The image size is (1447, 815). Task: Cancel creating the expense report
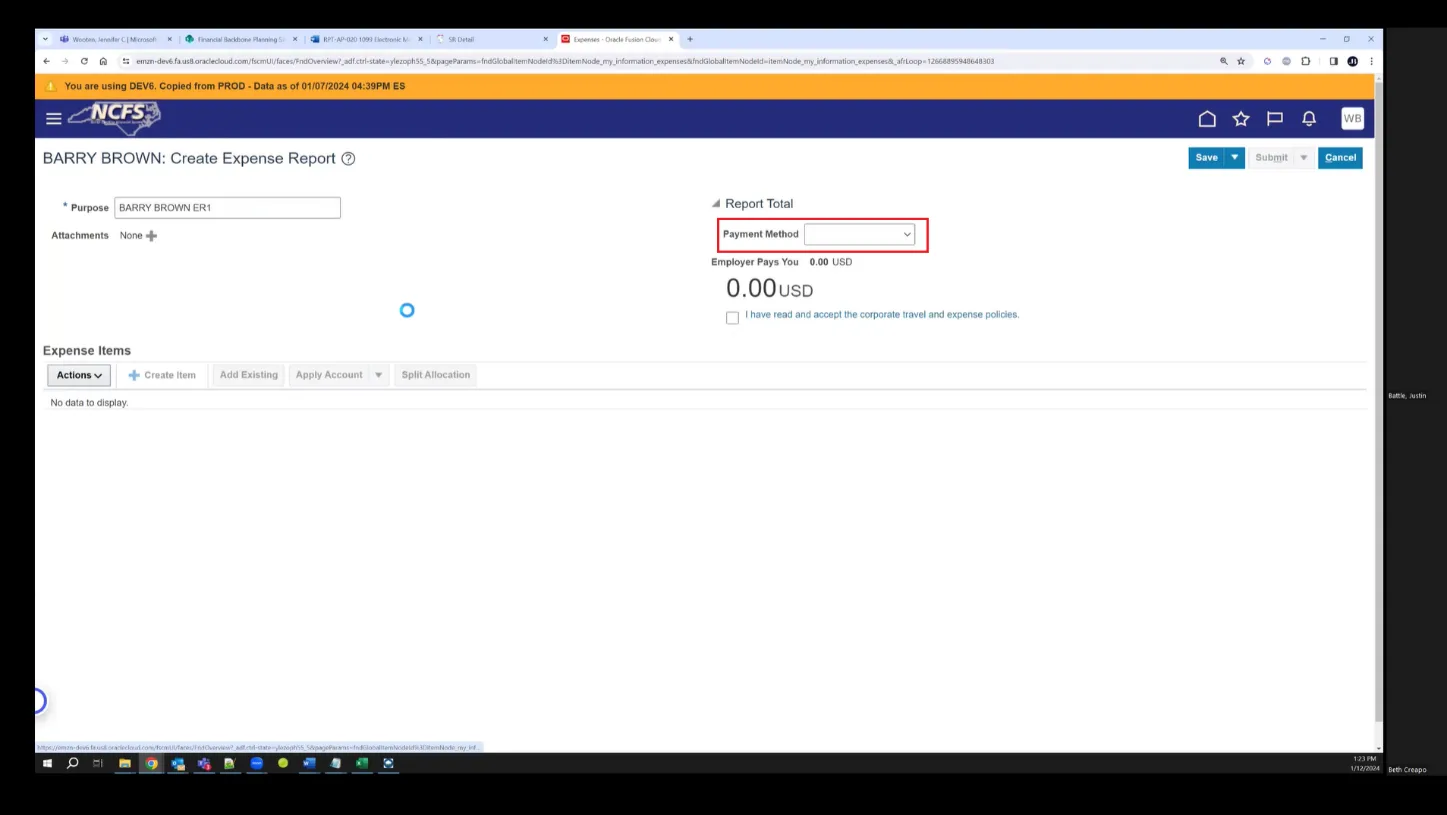point(1340,158)
